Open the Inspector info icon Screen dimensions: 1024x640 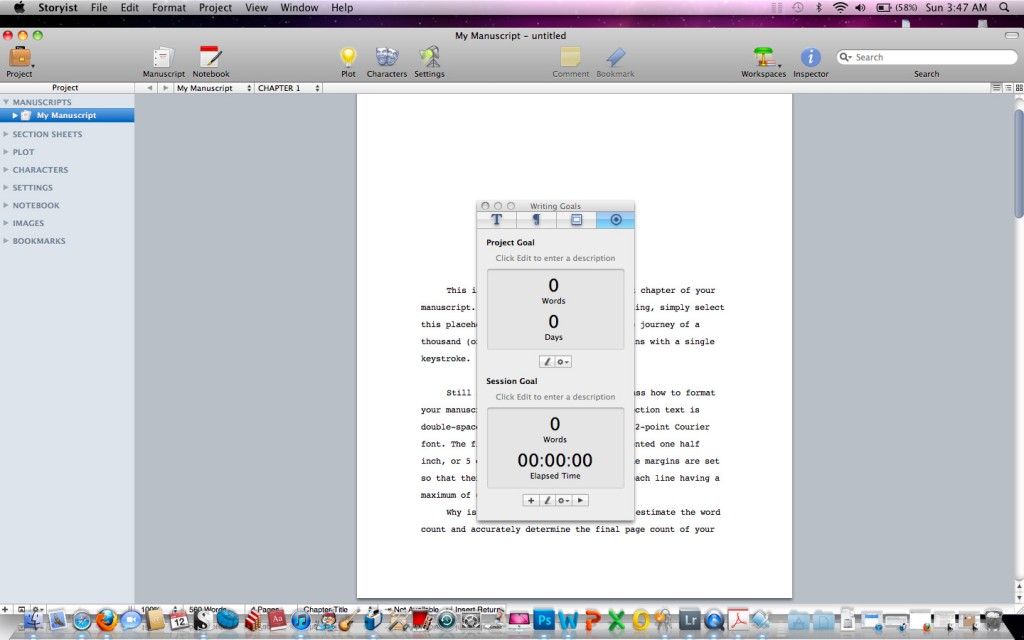pyautogui.click(x=810, y=57)
